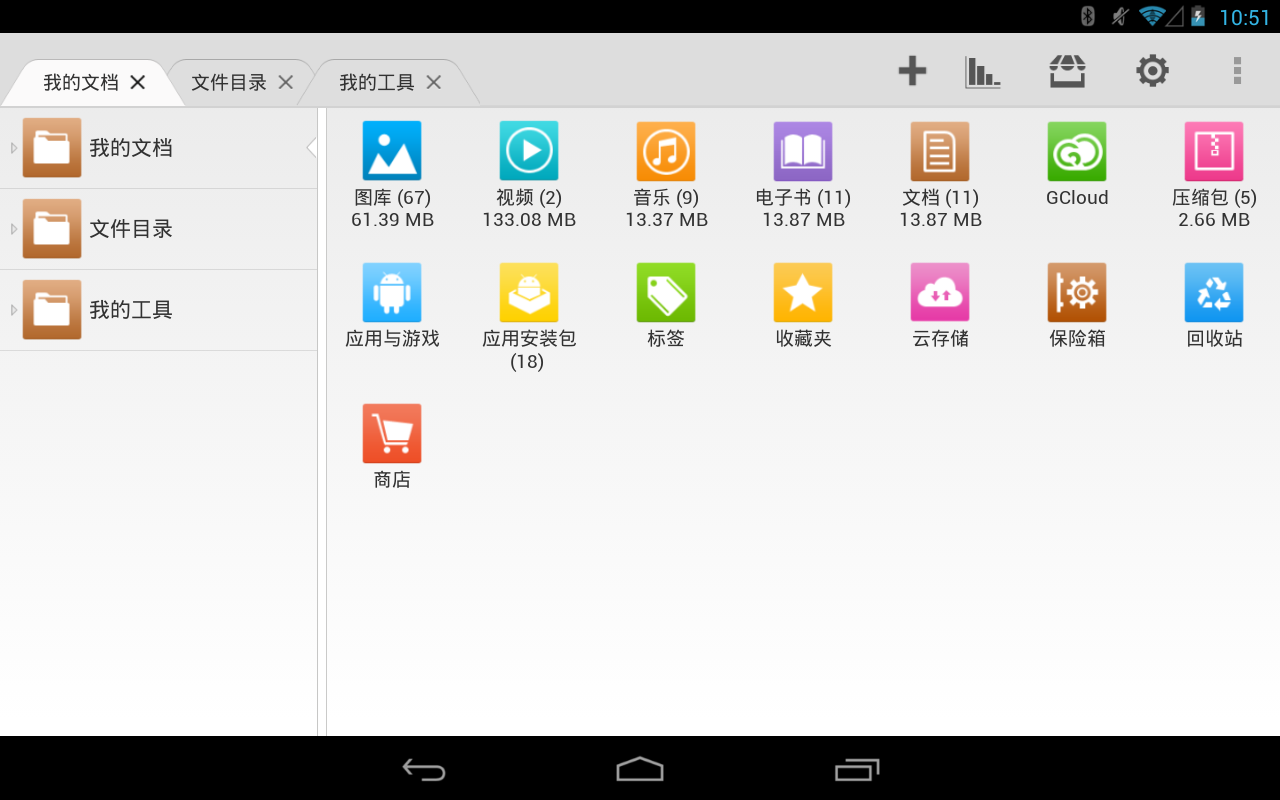This screenshot has height=800, width=1280.
Task: Expand the 我的工具 sidebar tree node
Action: pyautogui.click(x=14, y=310)
